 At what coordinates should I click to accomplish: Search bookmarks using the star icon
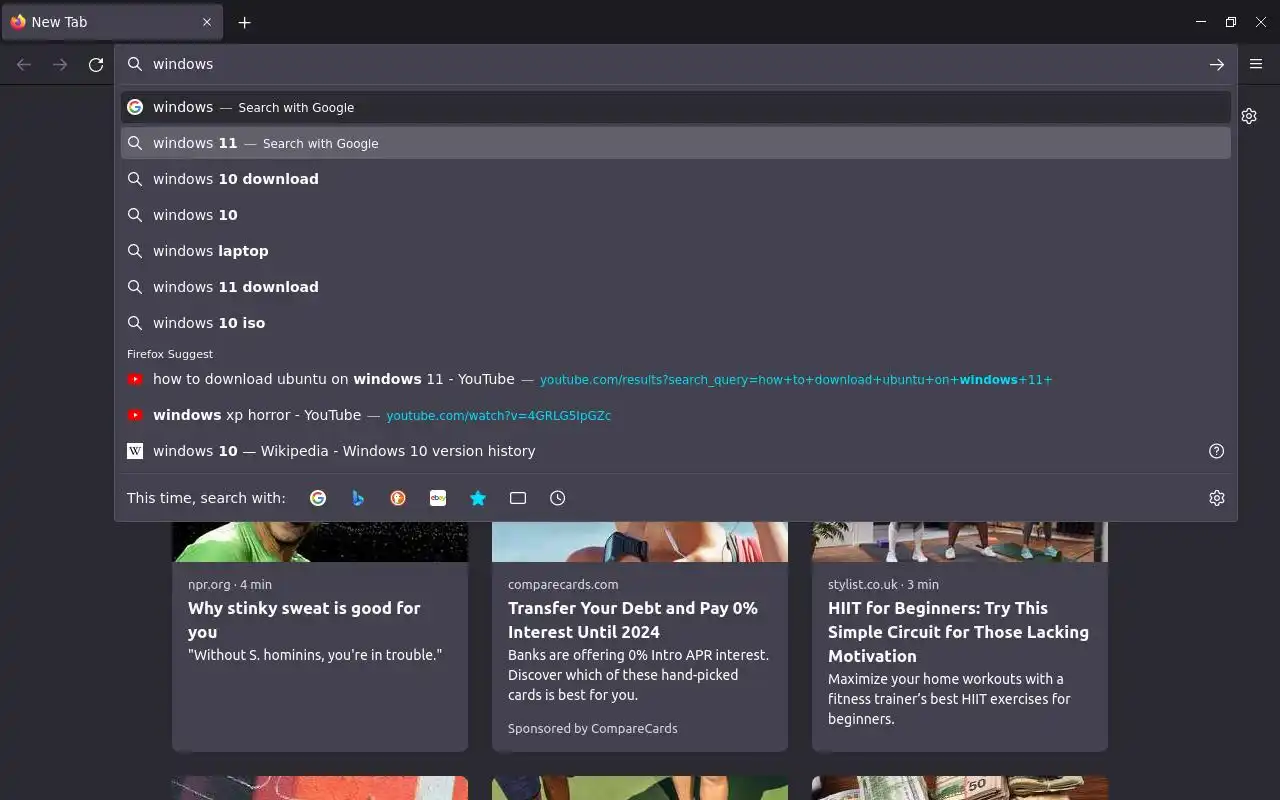(478, 498)
